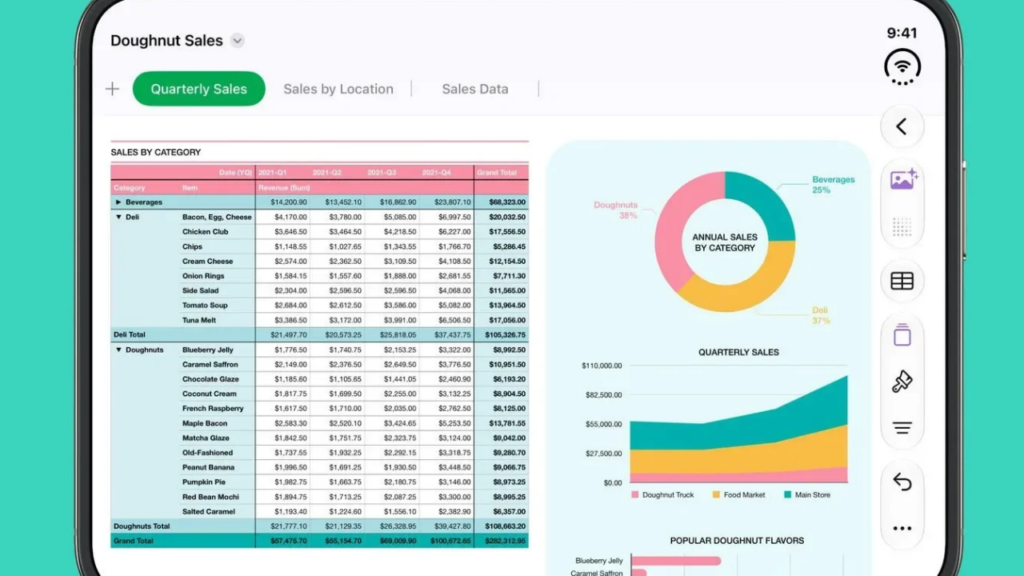Viewport: 1024px width, 576px height.
Task: Click the back chevron button
Action: (x=902, y=126)
